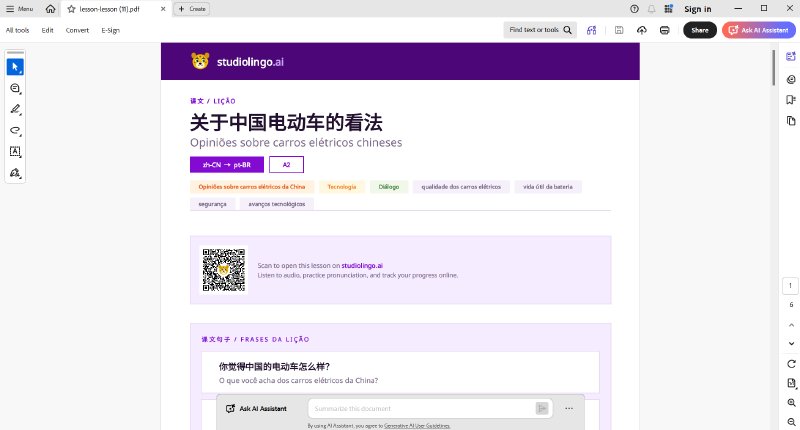This screenshot has height=430, width=800.
Task: Choose the Select arrow tool
Action: tap(15, 67)
